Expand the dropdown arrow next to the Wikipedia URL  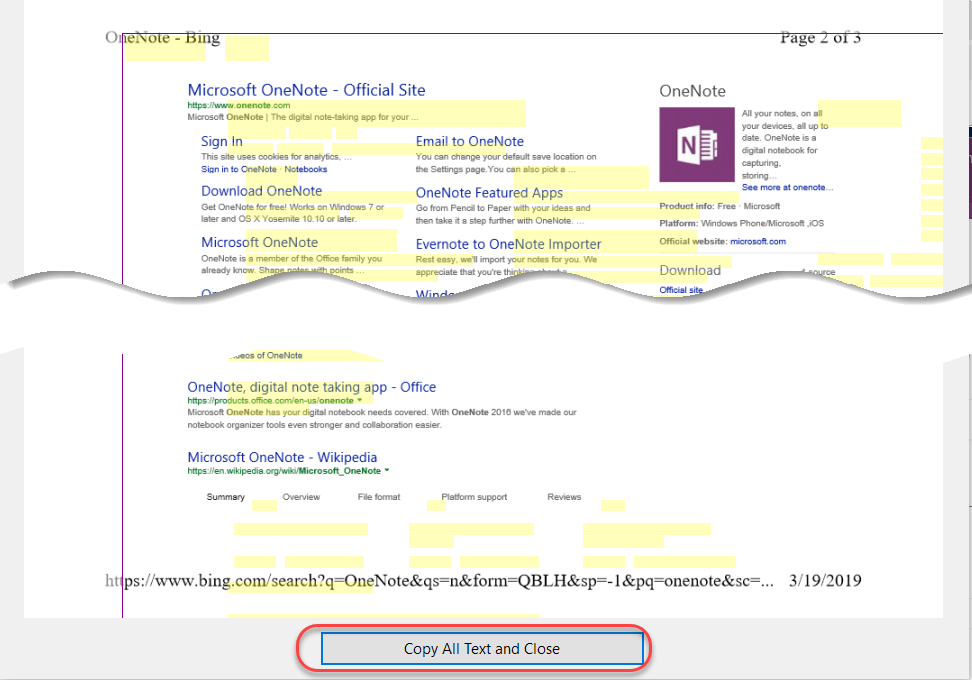[x=387, y=468]
